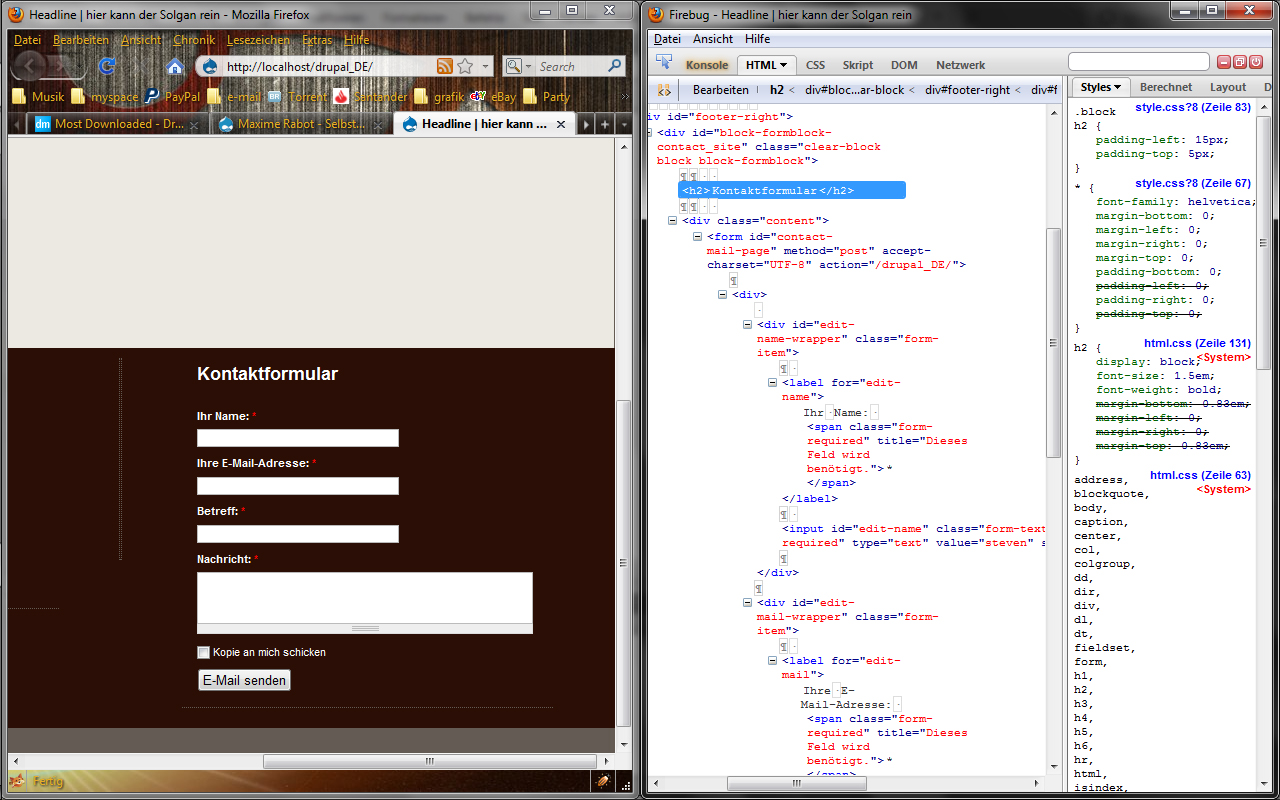Open the HTML tab dropdown arrow

(x=783, y=65)
